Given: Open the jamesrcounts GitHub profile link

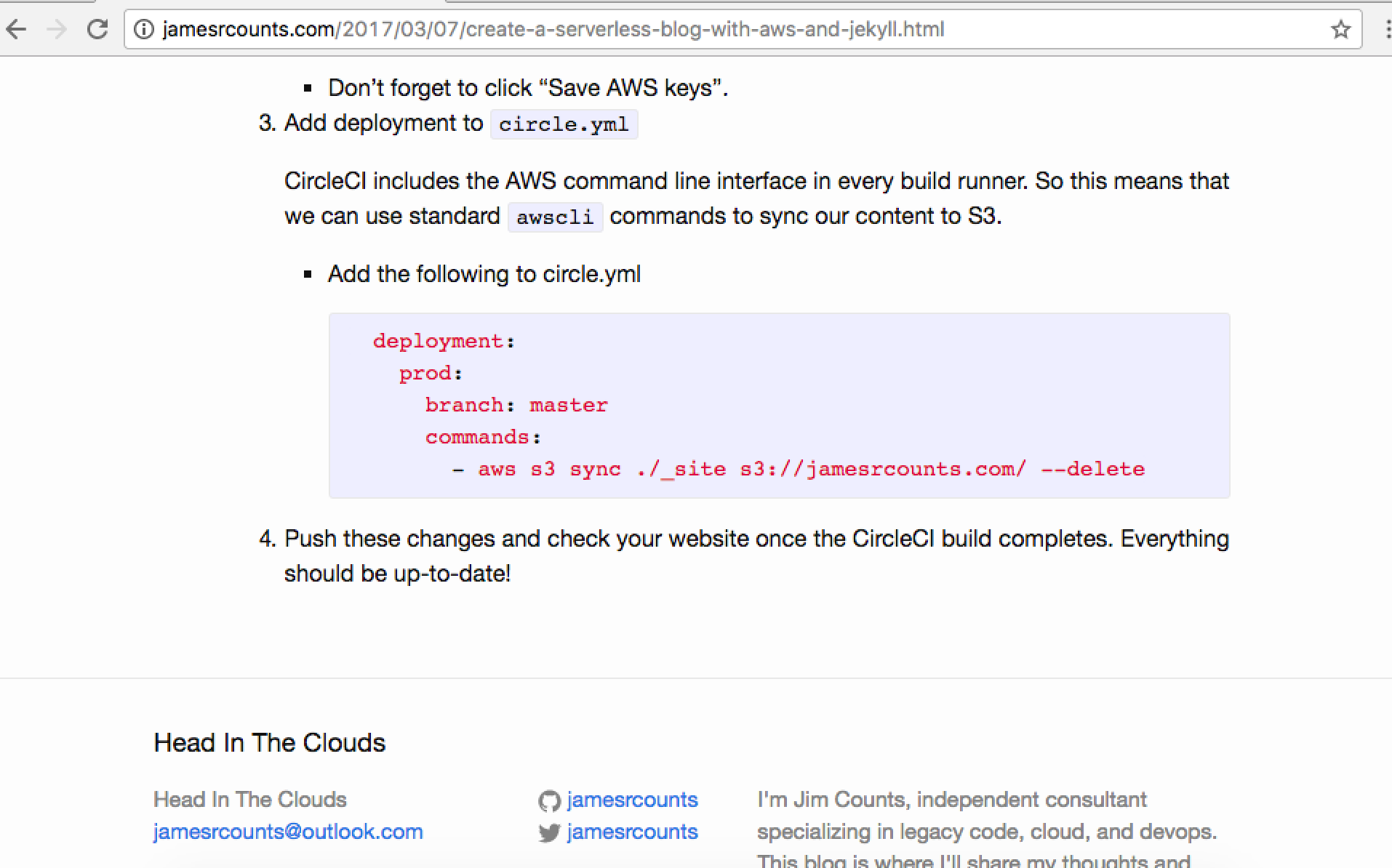Looking at the screenshot, I should pos(632,800).
